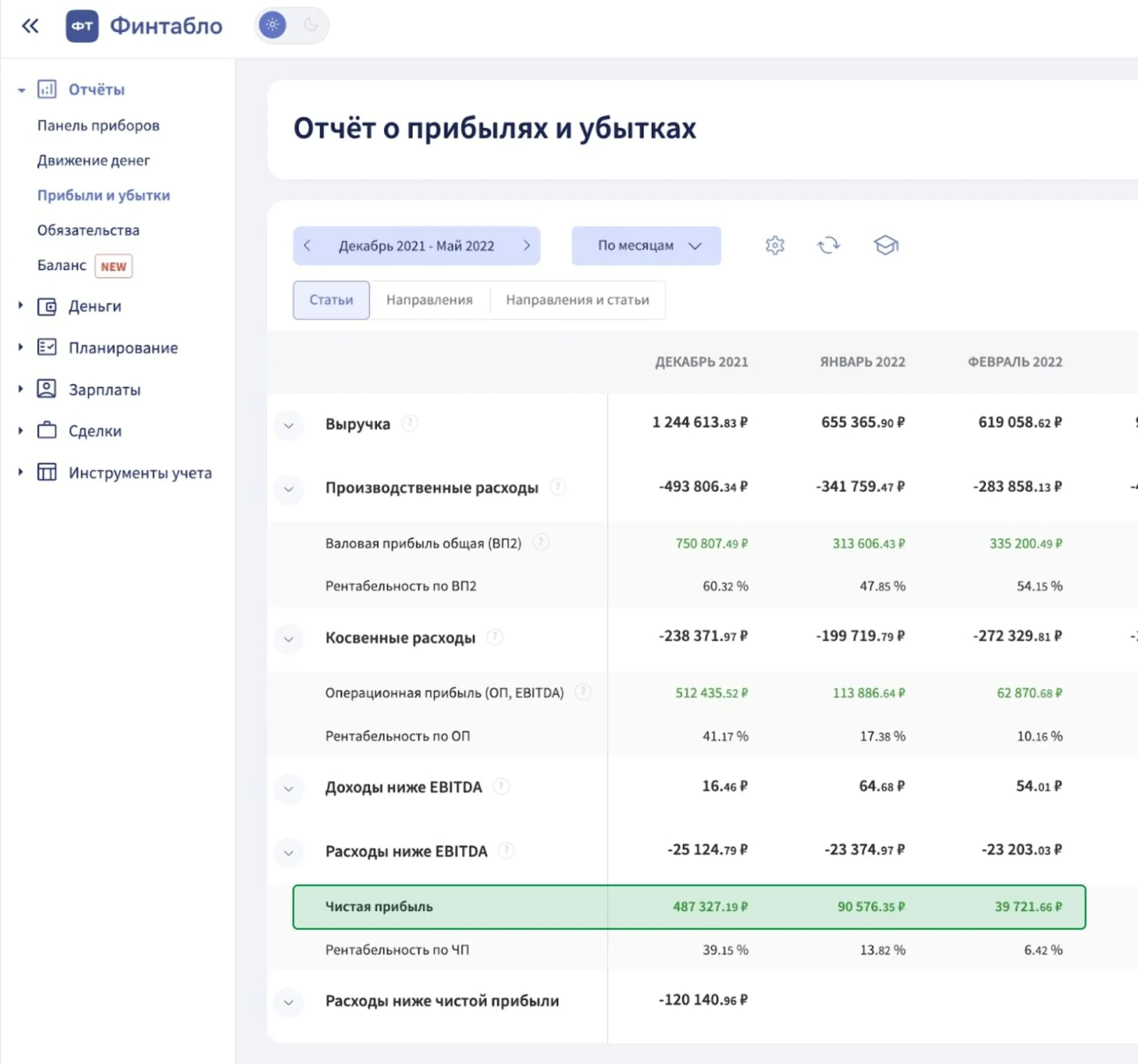Expand the Планирование section arrow
The height and width of the screenshot is (1064, 1138).
click(x=21, y=347)
